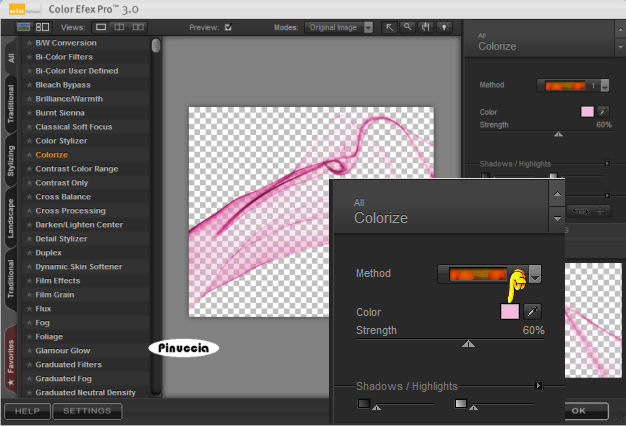The image size is (626, 426).
Task: Click the light bulb background icon
Action: click(444, 27)
